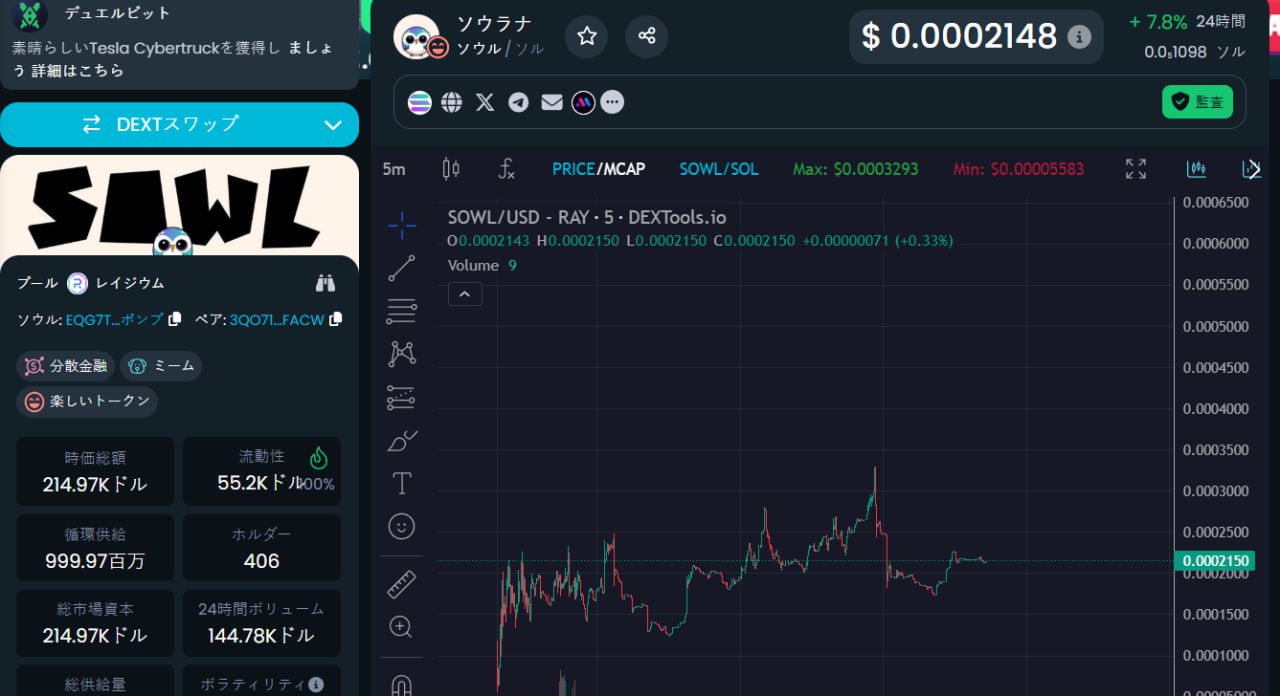Activate the chart zoom-in tool
The height and width of the screenshot is (696, 1280).
tap(402, 627)
